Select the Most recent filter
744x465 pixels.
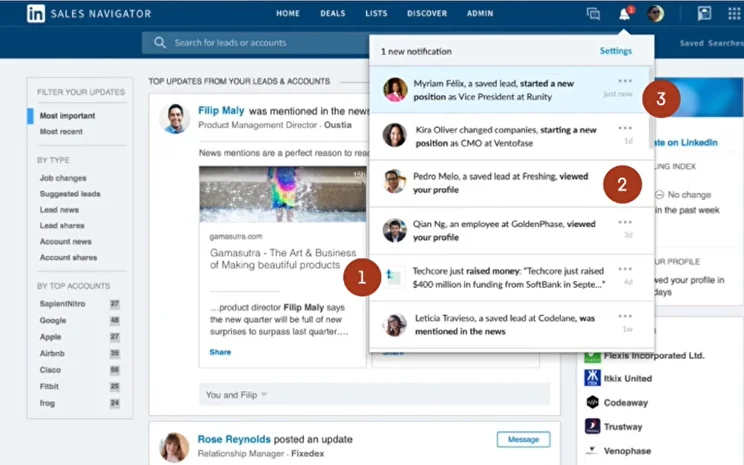[61, 132]
